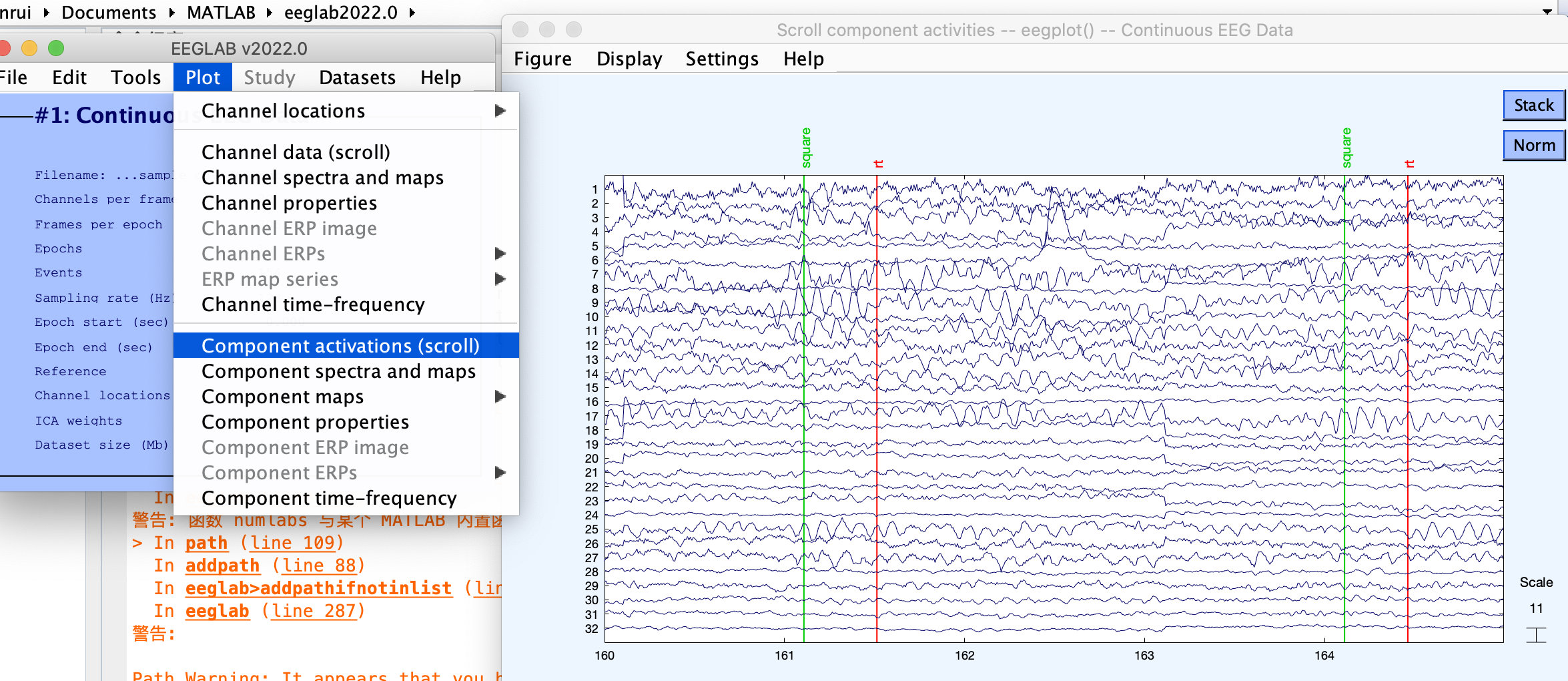Open the line 88 link
Image resolution: width=1568 pixels, height=681 pixels.
[319, 565]
